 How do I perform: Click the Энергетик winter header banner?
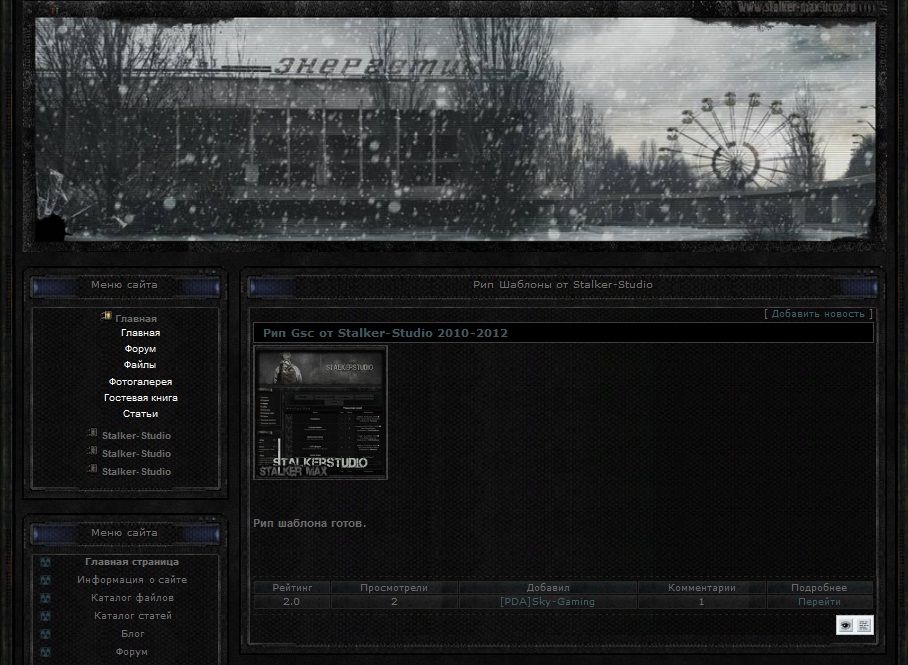[455, 130]
